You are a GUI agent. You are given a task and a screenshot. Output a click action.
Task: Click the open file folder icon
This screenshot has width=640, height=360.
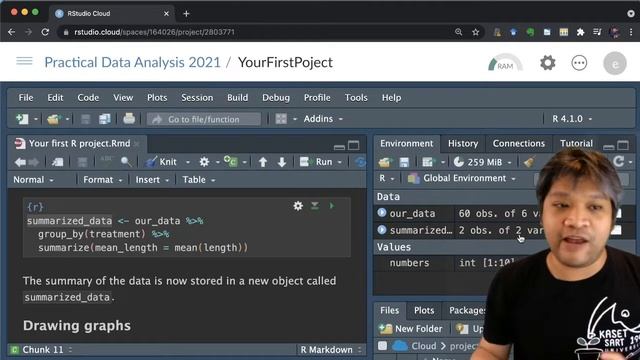click(x=53, y=119)
